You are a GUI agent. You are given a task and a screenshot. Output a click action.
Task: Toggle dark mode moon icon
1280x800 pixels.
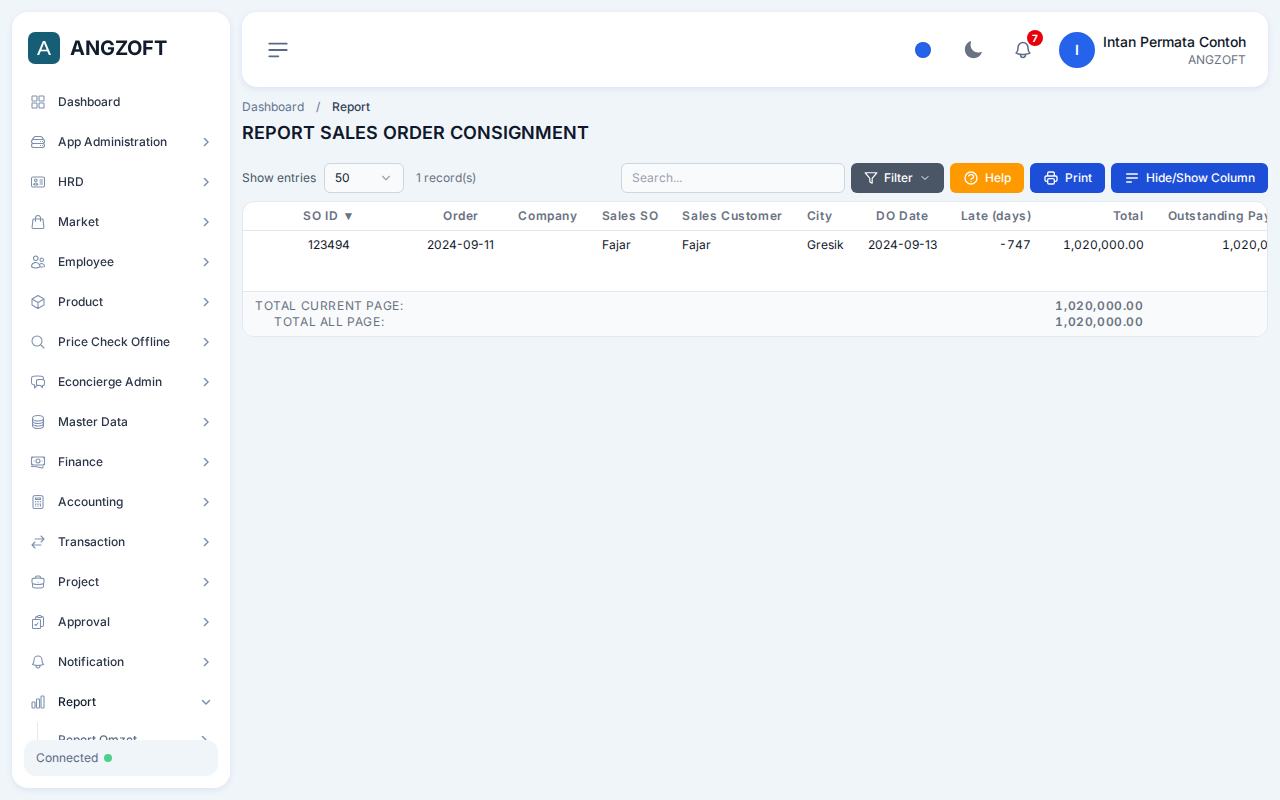pyautogui.click(x=973, y=50)
